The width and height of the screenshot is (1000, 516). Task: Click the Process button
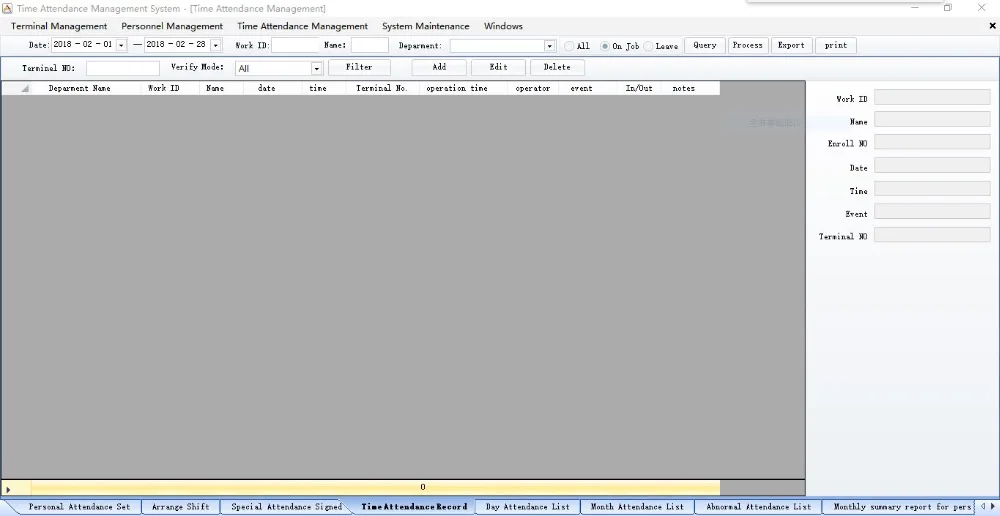747,45
